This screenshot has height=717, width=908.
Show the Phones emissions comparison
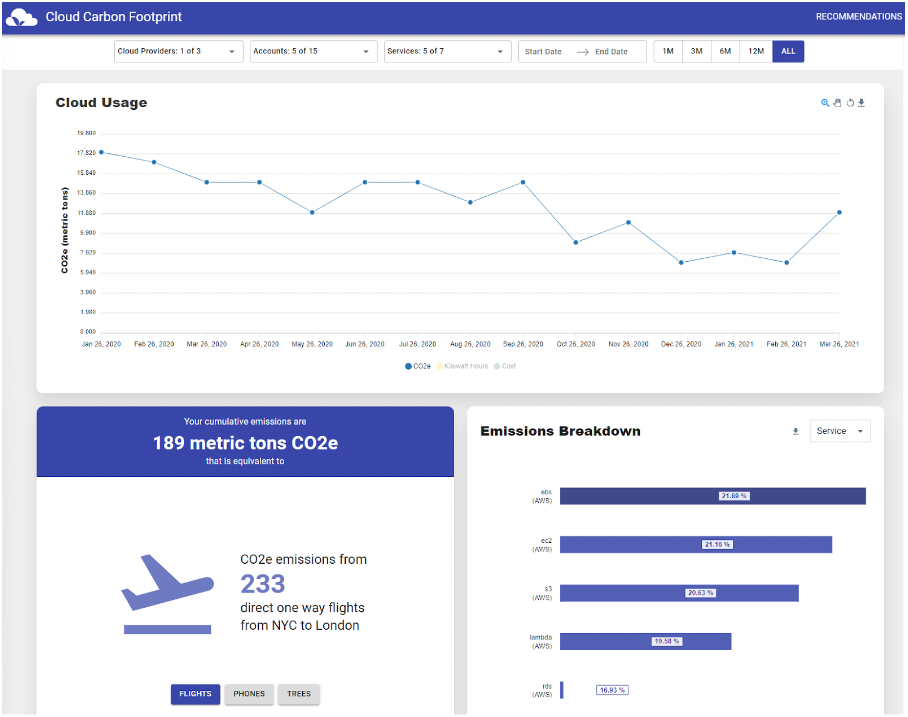point(249,694)
